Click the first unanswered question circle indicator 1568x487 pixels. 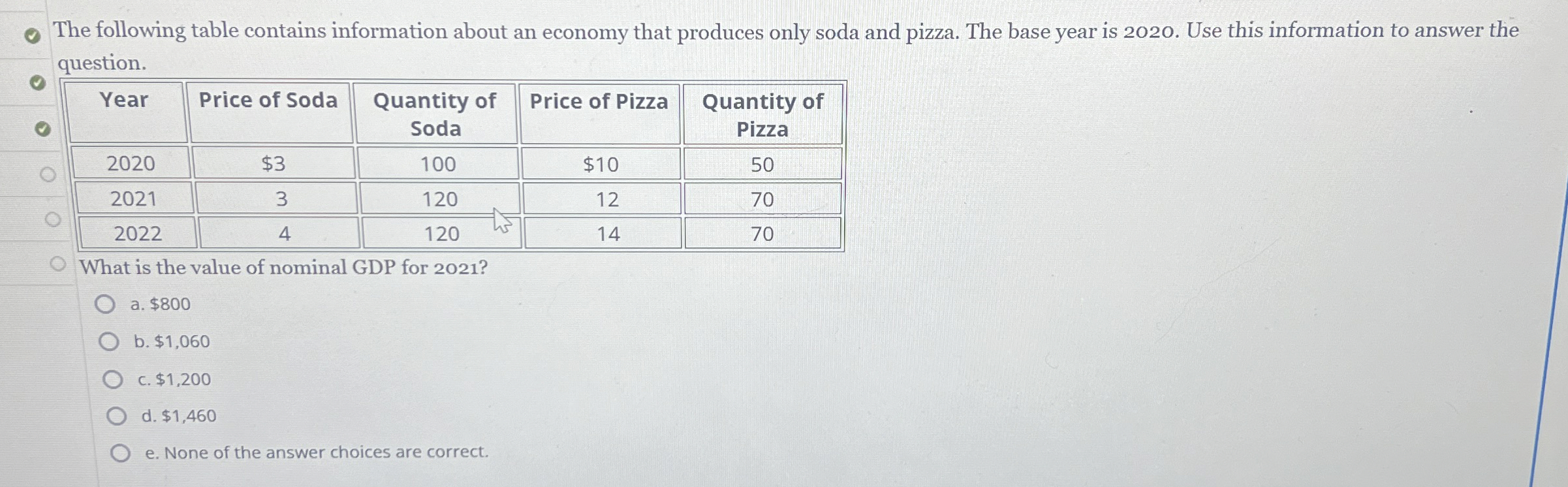[x=49, y=175]
